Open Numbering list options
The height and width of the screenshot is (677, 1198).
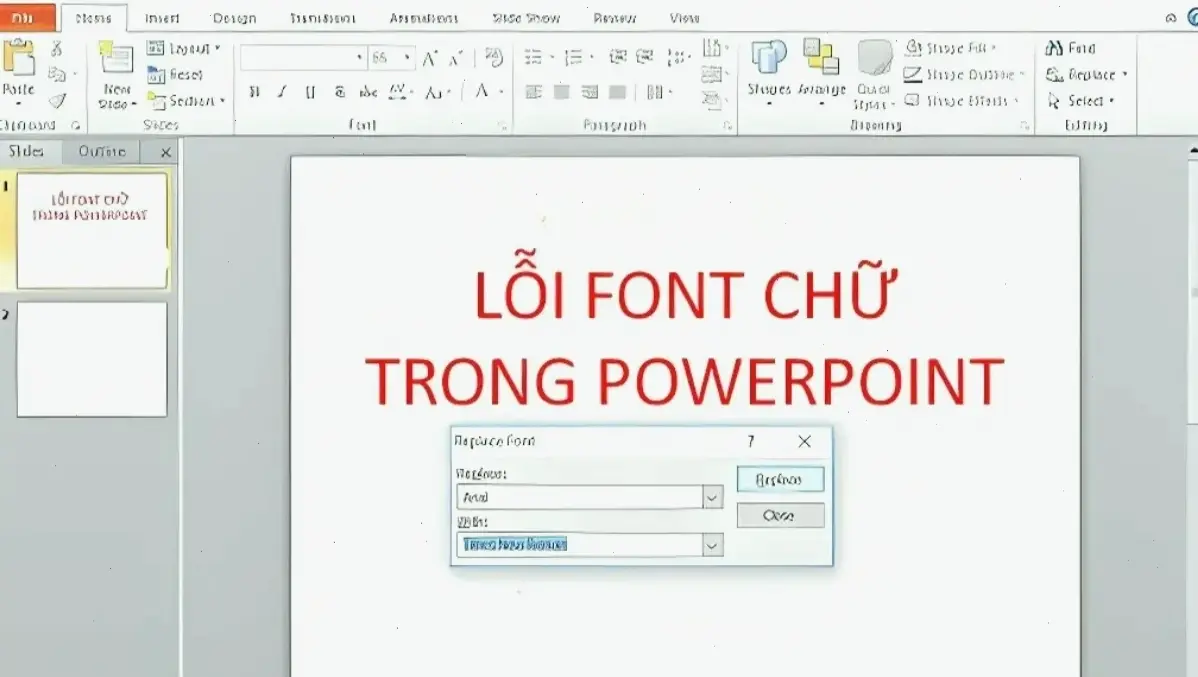(x=578, y=57)
